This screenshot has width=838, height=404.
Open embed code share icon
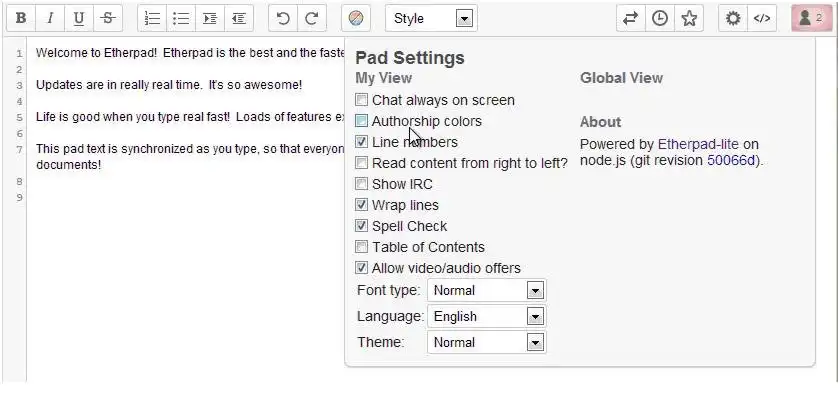coord(762,18)
